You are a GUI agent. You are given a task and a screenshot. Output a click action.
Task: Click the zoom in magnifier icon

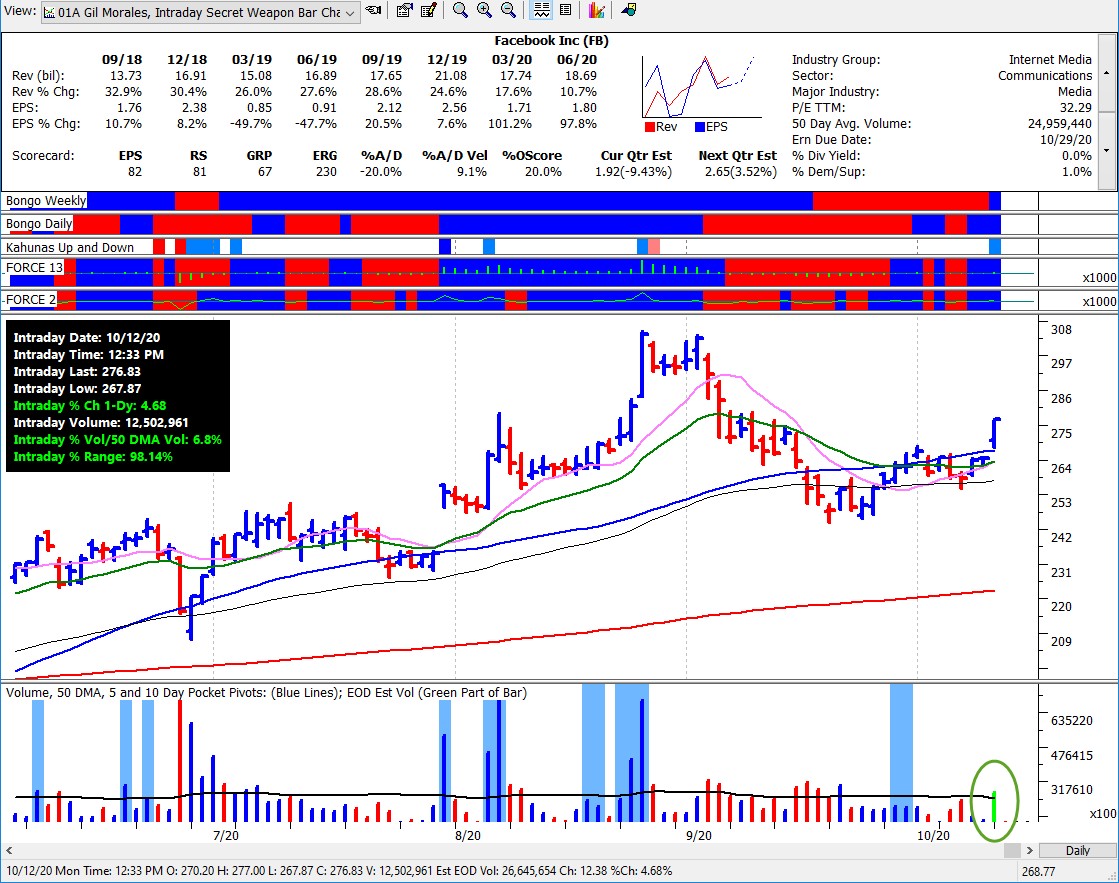485,10
